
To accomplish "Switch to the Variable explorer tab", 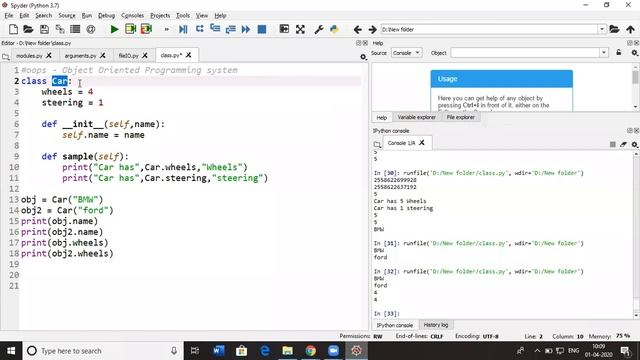I will click(416, 117).
